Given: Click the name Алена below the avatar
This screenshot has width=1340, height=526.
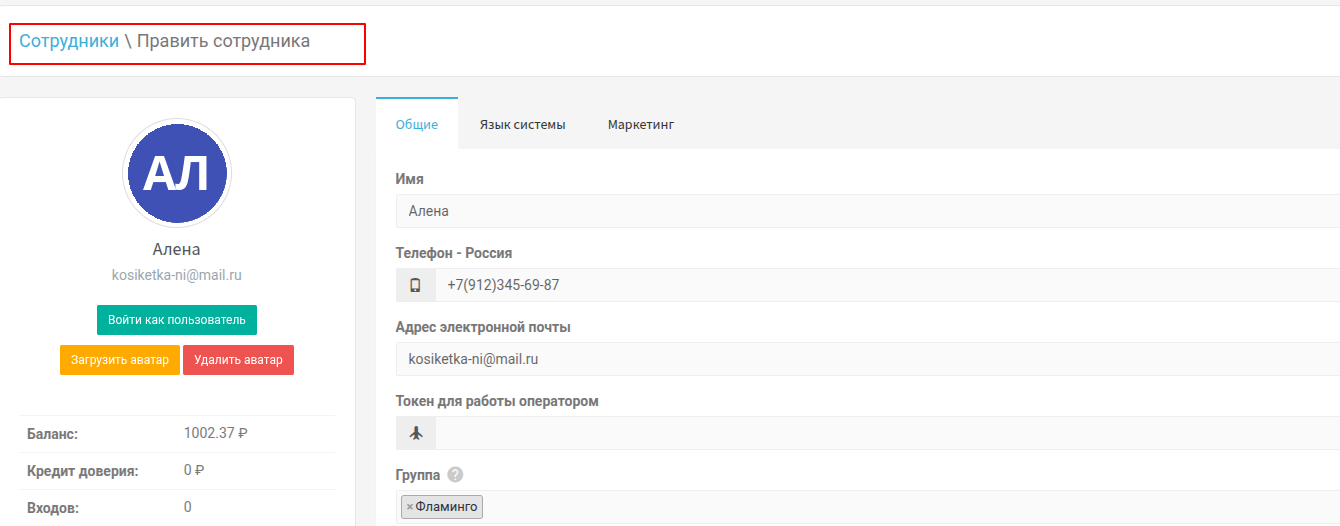Looking at the screenshot, I should (x=177, y=250).
